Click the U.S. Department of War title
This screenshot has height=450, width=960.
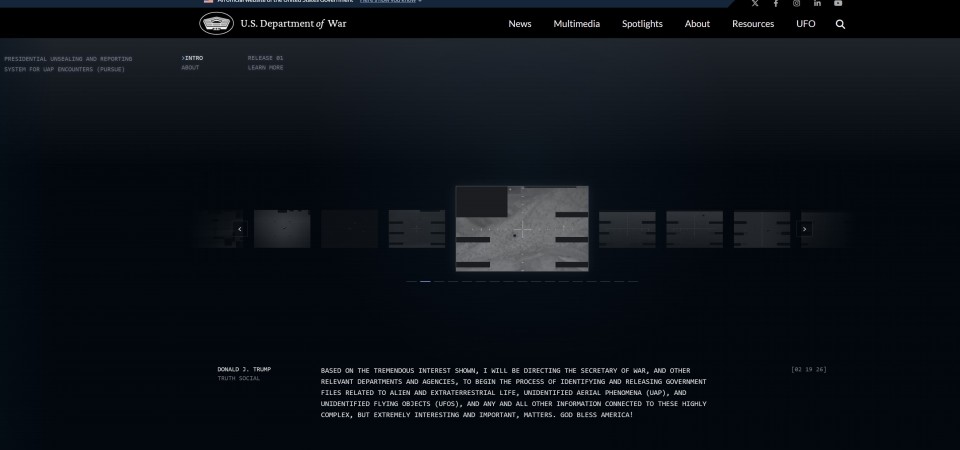click(x=293, y=24)
